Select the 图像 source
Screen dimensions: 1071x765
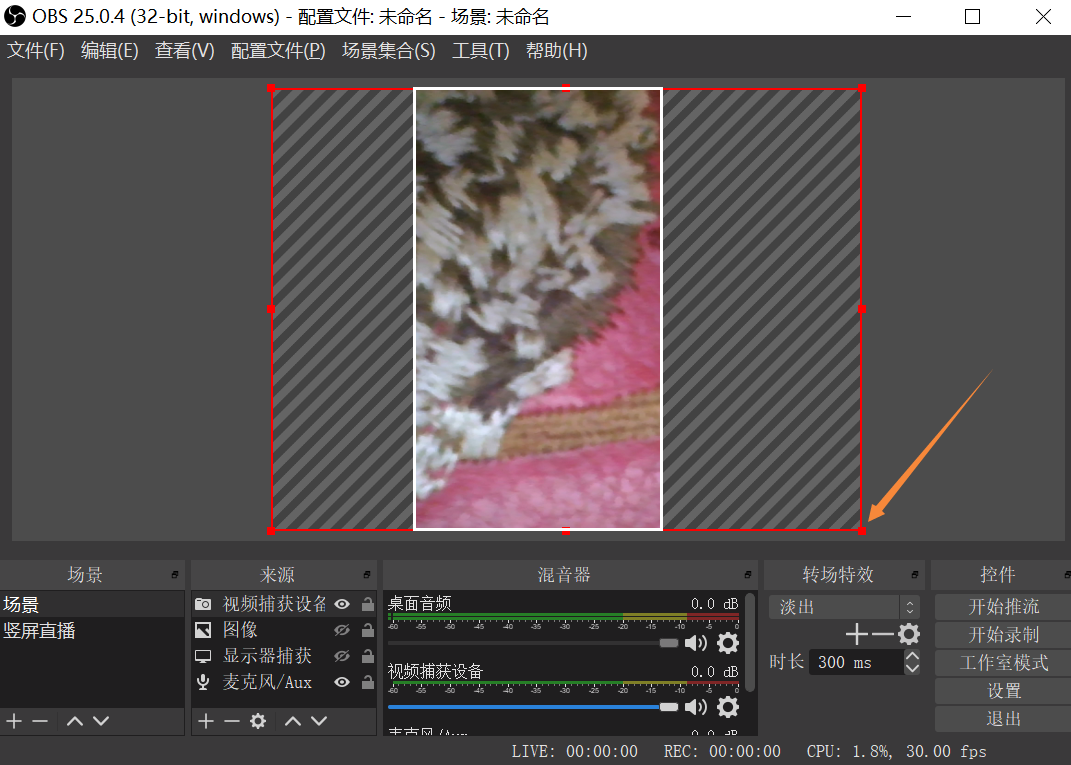(240, 630)
